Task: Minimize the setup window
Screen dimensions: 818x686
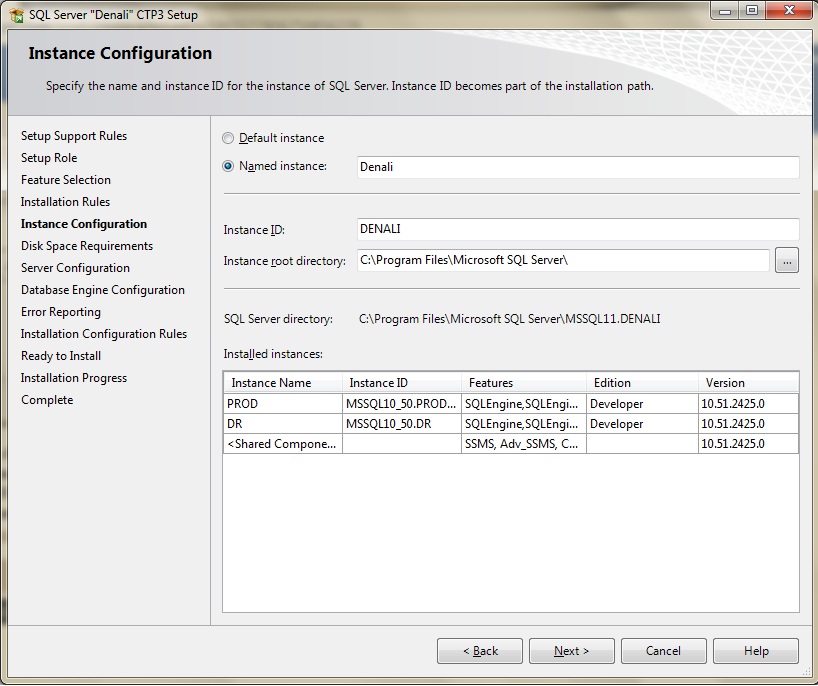Action: click(x=725, y=11)
